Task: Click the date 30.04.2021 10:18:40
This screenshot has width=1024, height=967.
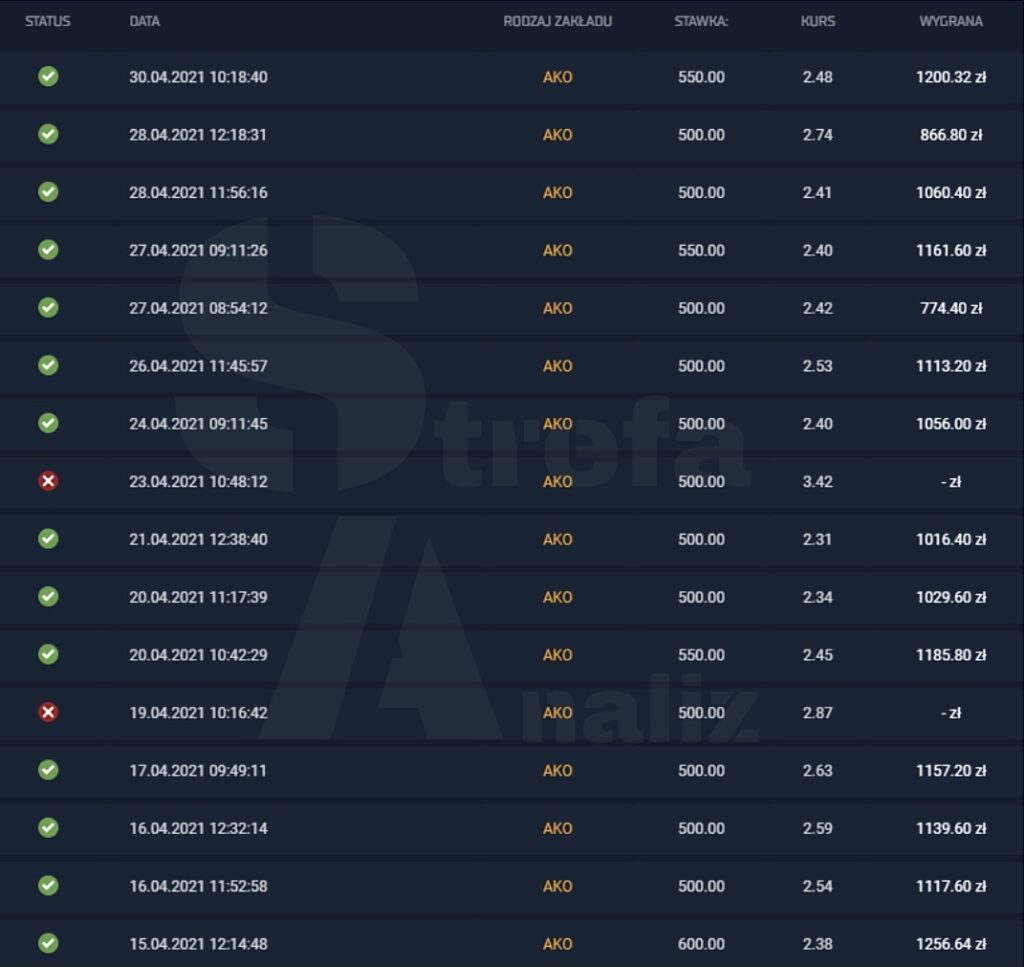Action: pos(199,77)
